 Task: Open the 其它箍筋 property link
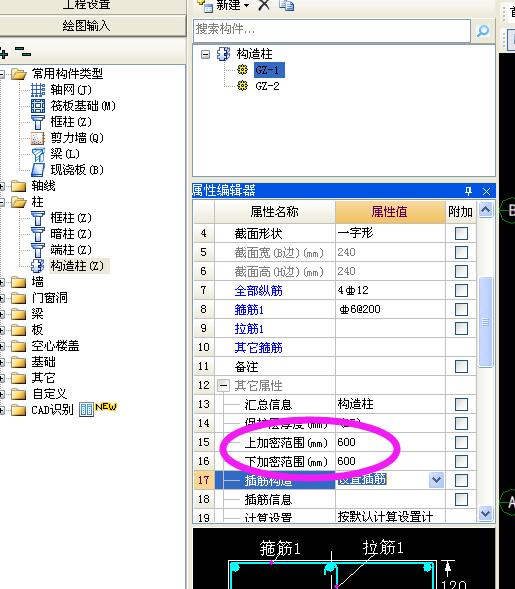(x=258, y=347)
